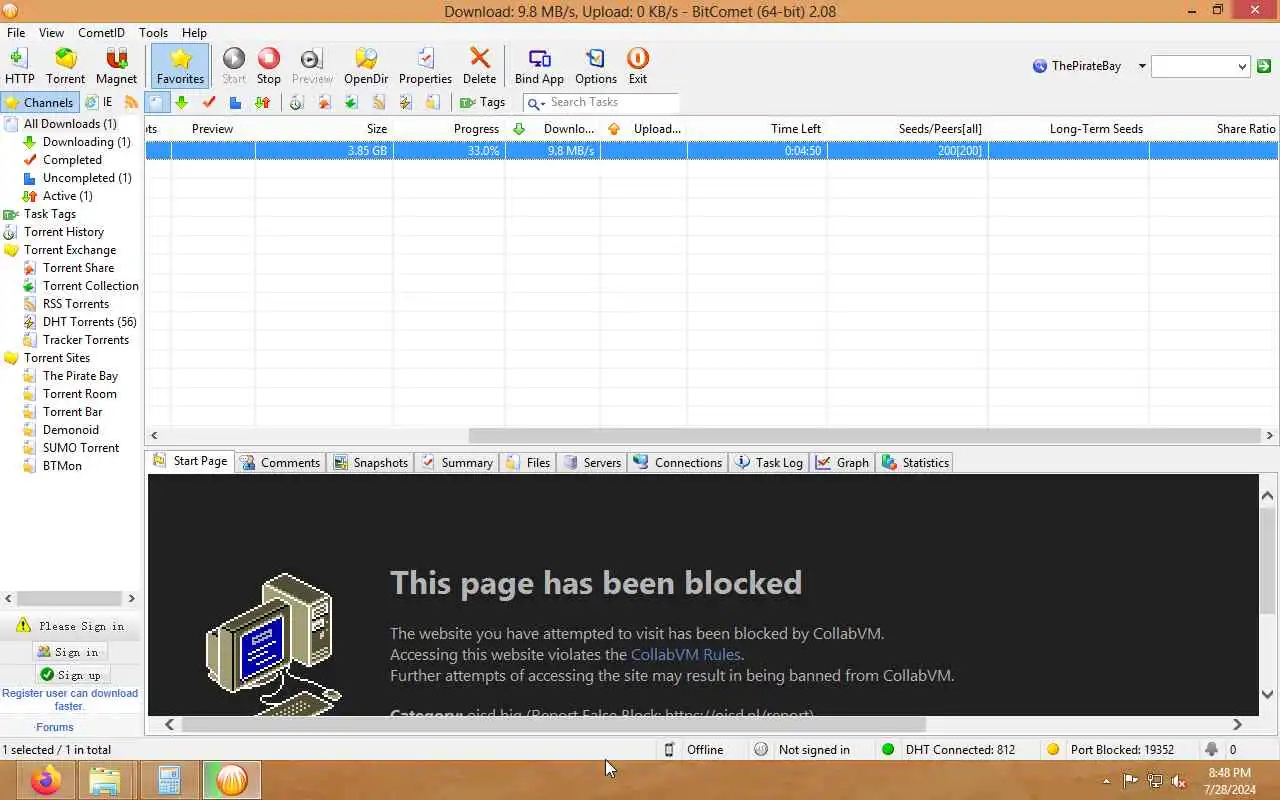Open the CometID menu
The image size is (1280, 800).
click(x=101, y=33)
